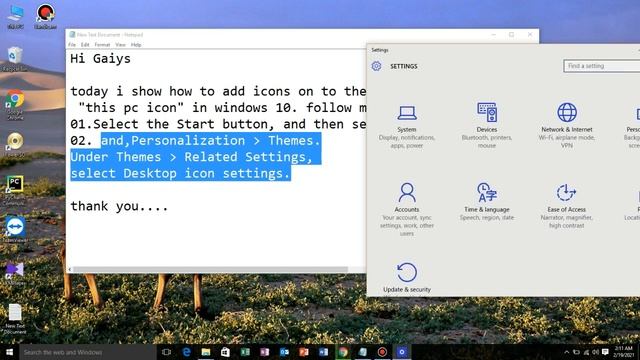640x360 pixels.
Task: Open the Notepad File menu
Action: [x=72, y=44]
